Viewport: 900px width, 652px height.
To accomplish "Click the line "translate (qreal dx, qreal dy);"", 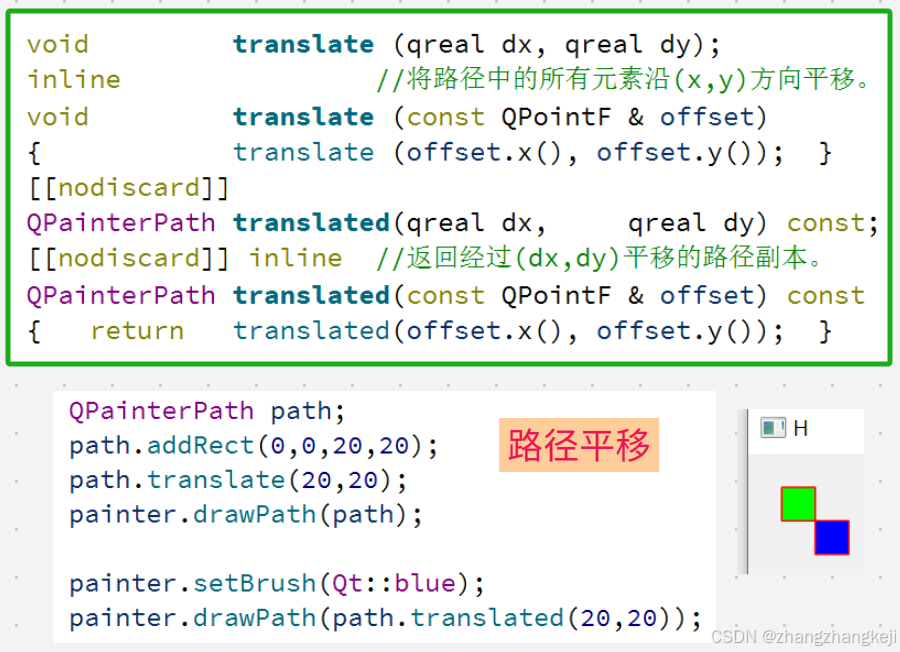I will 476,45.
